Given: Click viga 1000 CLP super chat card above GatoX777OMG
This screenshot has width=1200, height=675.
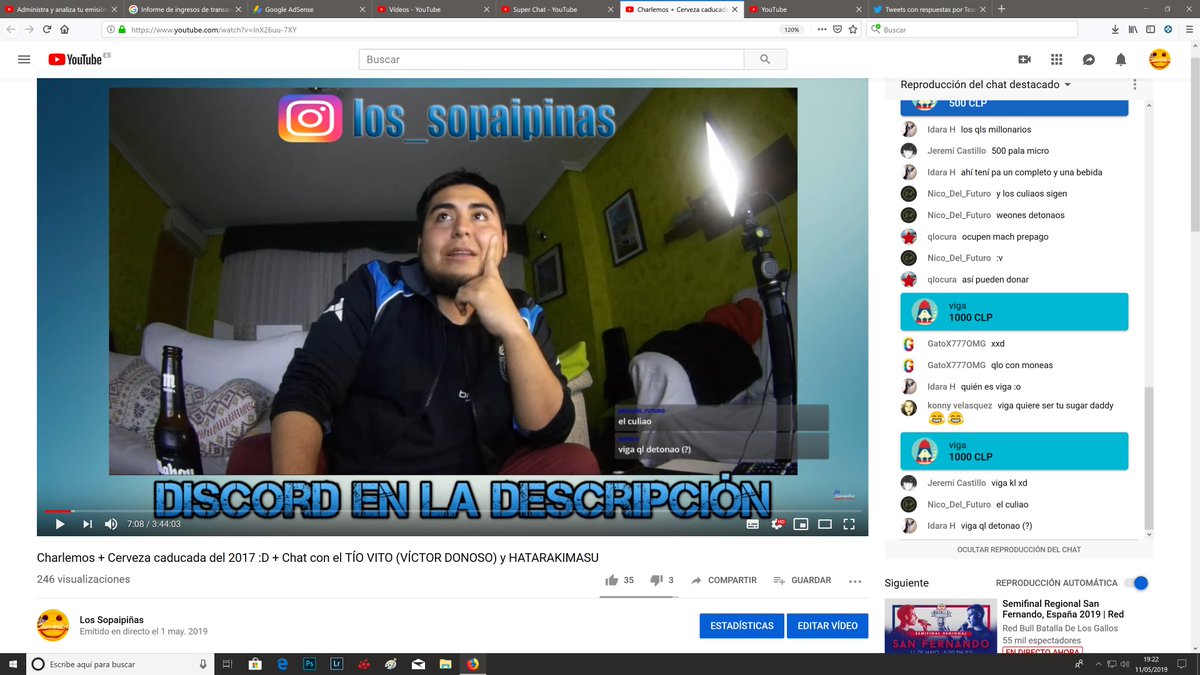Looking at the screenshot, I should [x=1014, y=311].
